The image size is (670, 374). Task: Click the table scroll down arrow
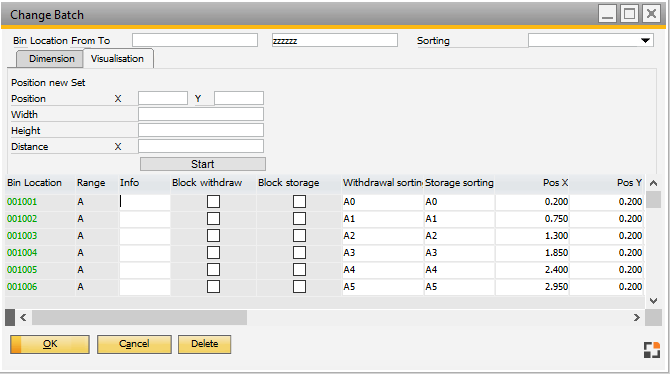653,301
